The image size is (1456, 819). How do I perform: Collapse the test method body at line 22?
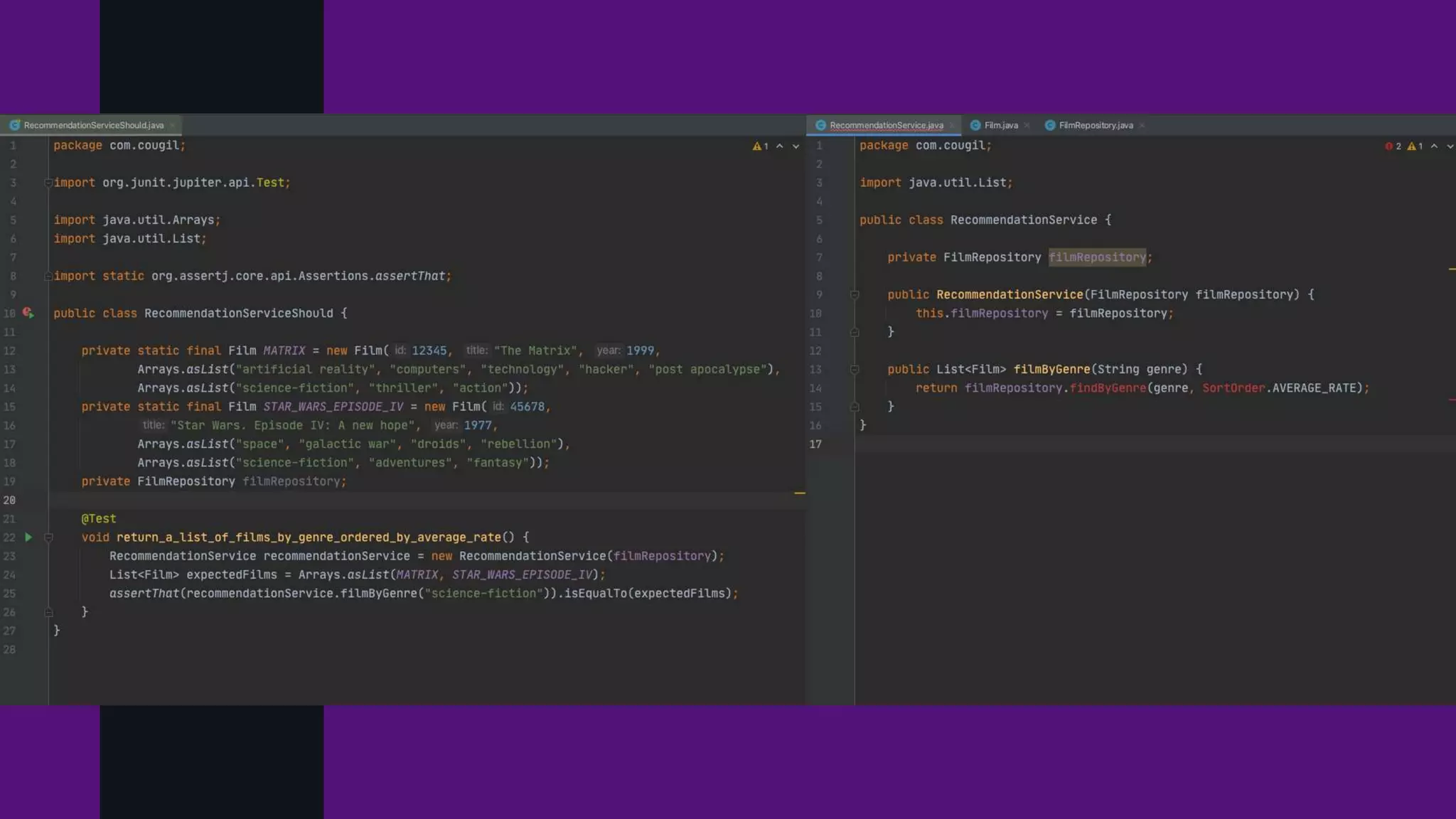(48, 537)
